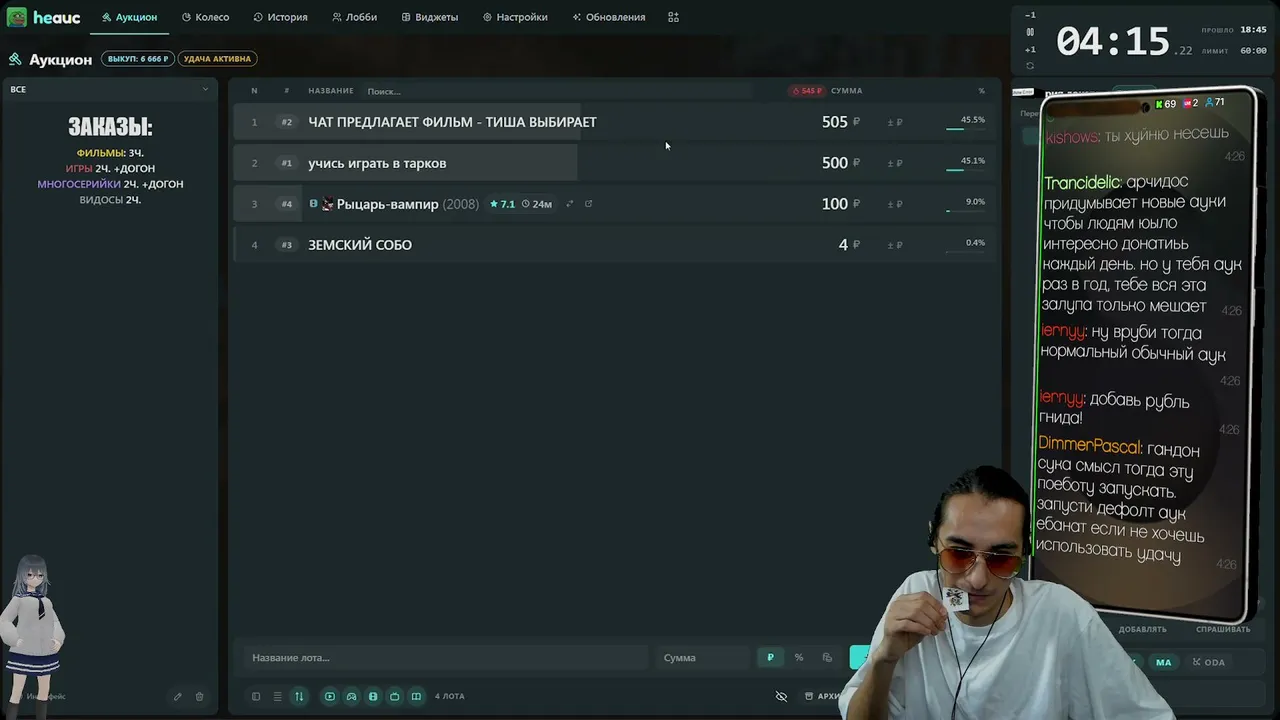Toggle the video play category filter
The width and height of the screenshot is (1280, 720).
click(330, 696)
